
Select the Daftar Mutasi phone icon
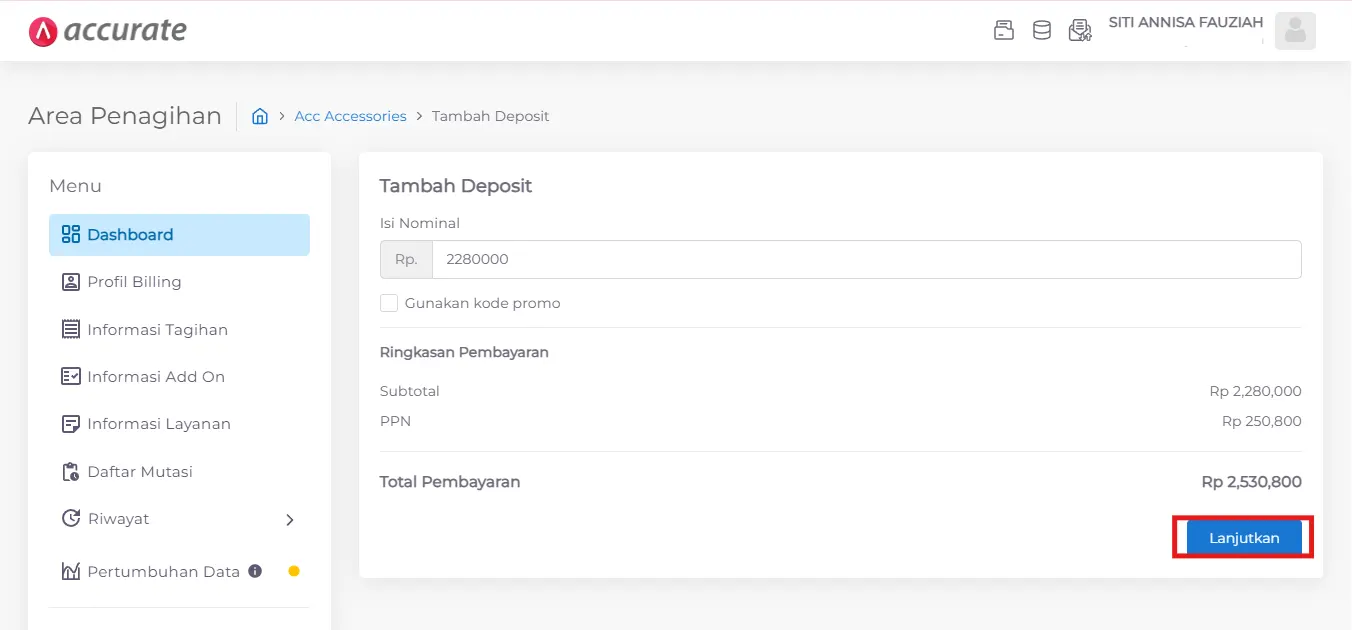point(70,471)
